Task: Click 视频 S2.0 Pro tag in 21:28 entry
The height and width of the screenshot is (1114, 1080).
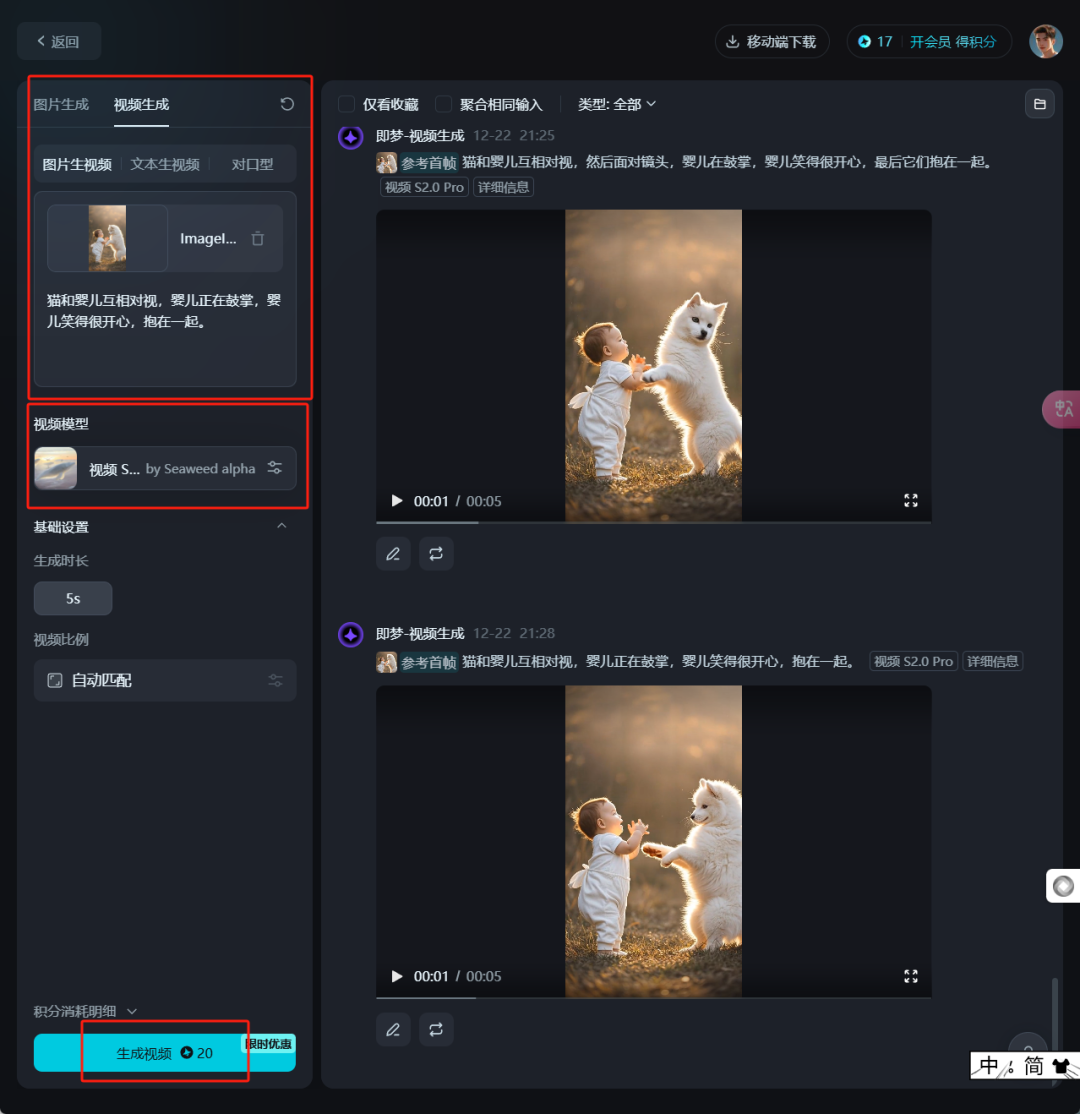Action: coord(913,661)
